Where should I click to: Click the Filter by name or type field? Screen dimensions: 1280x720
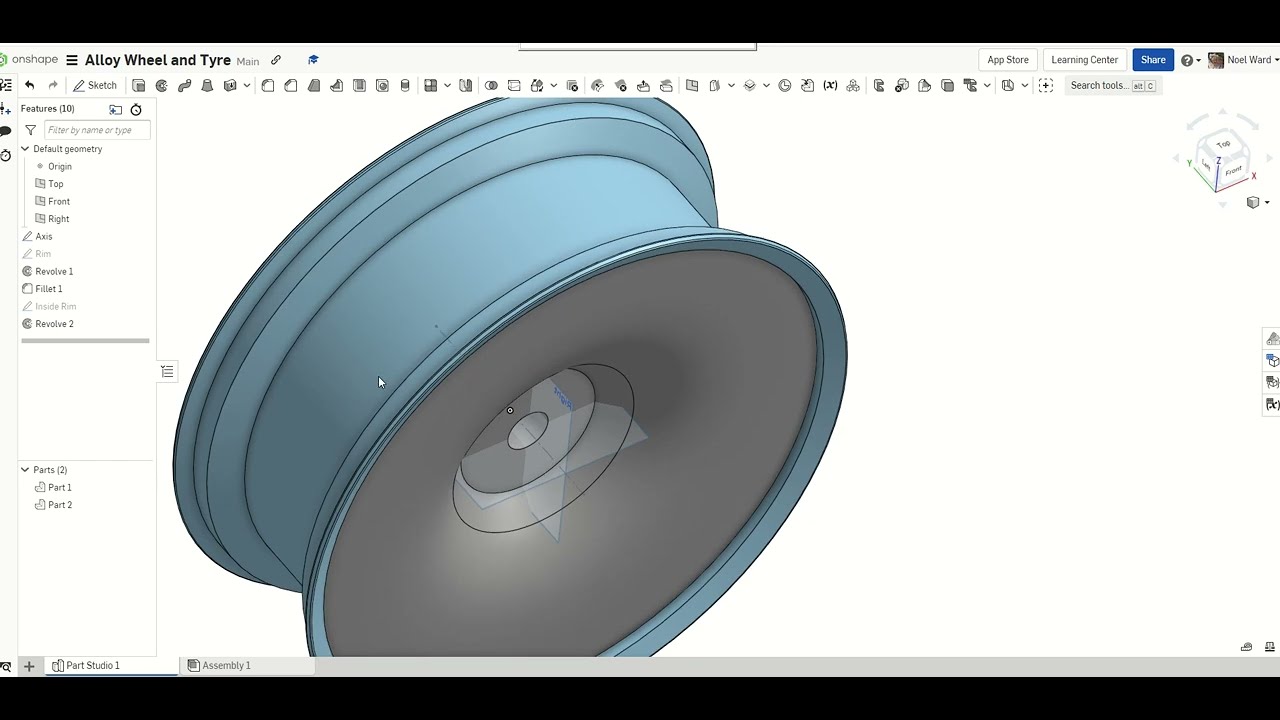pyautogui.click(x=97, y=130)
